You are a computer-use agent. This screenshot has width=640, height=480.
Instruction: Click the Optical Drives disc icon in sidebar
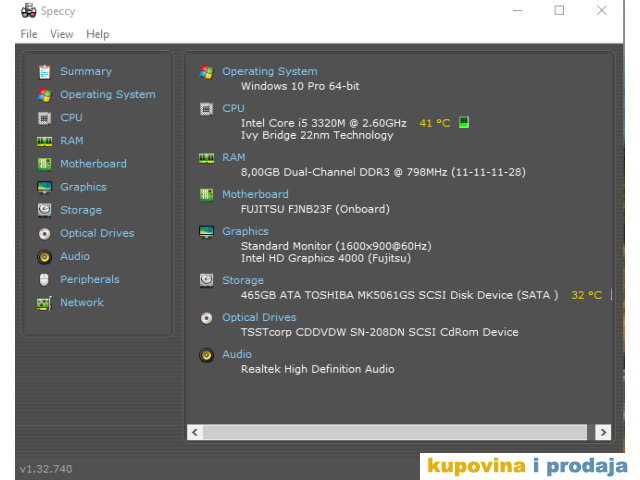click(x=44, y=233)
